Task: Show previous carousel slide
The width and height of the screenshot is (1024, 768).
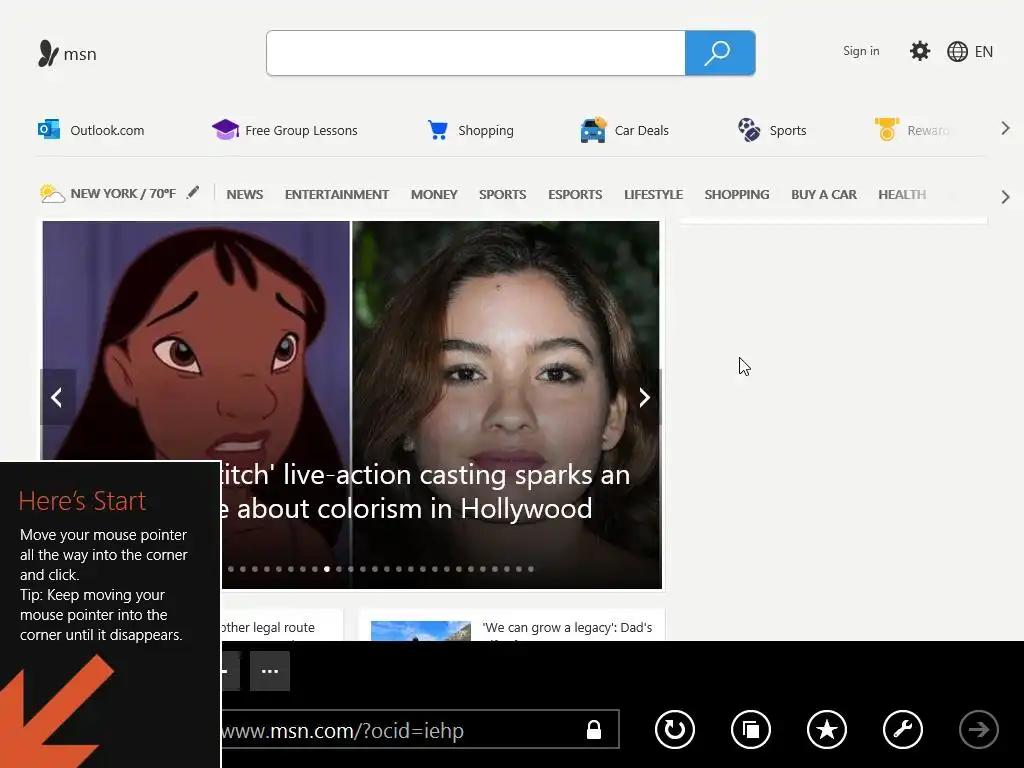Action: [x=57, y=397]
